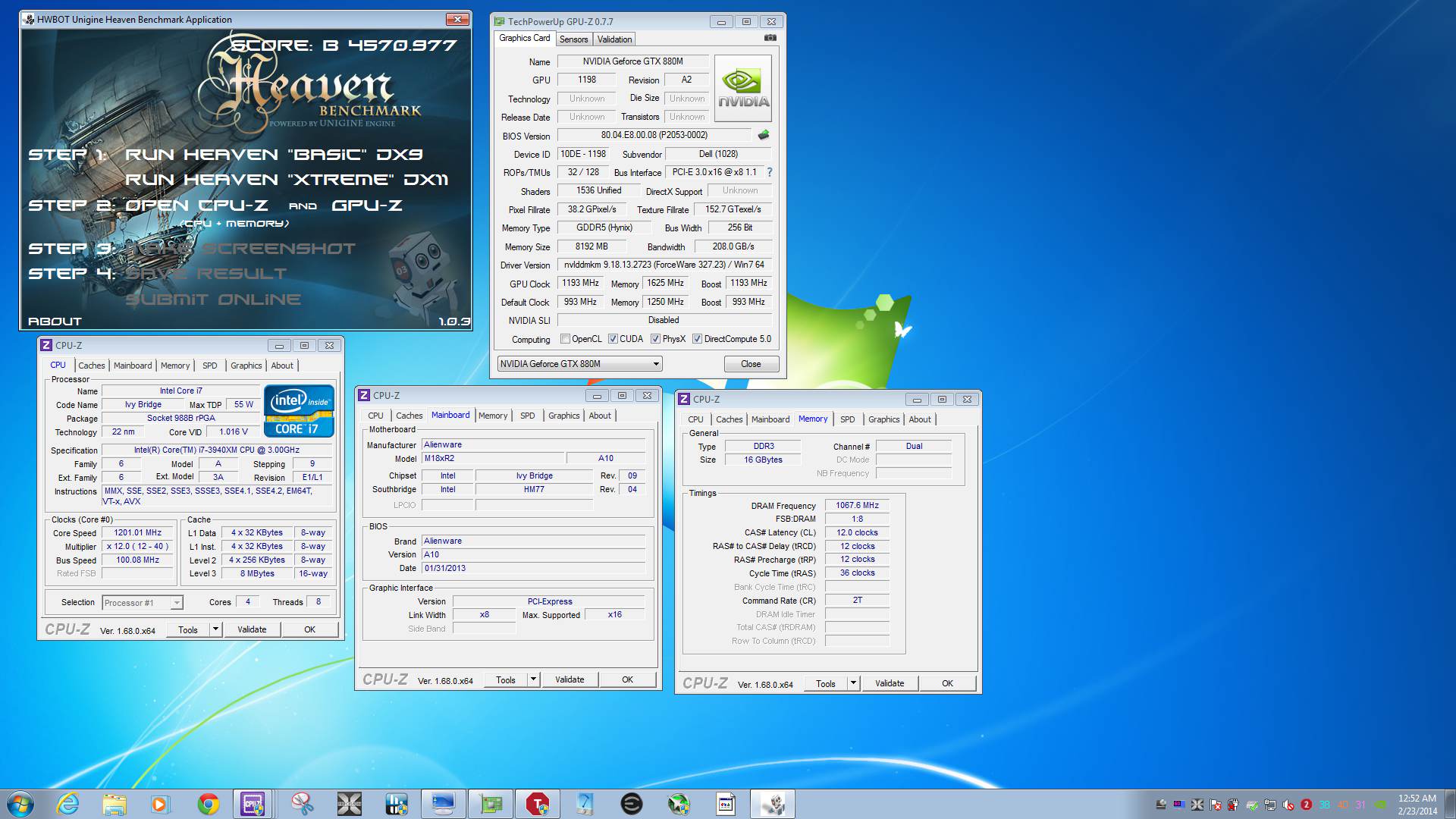Open the ThrottleStop red T taskbar icon
Image resolution: width=1456 pixels, height=819 pixels.
538,804
